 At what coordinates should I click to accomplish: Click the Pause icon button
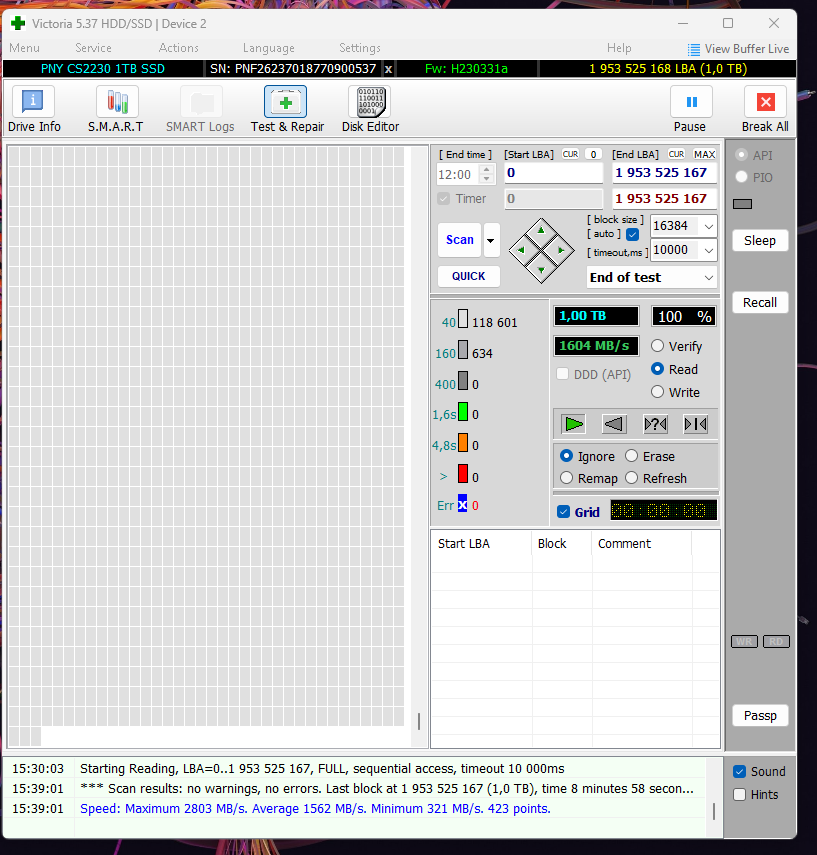[x=691, y=101]
